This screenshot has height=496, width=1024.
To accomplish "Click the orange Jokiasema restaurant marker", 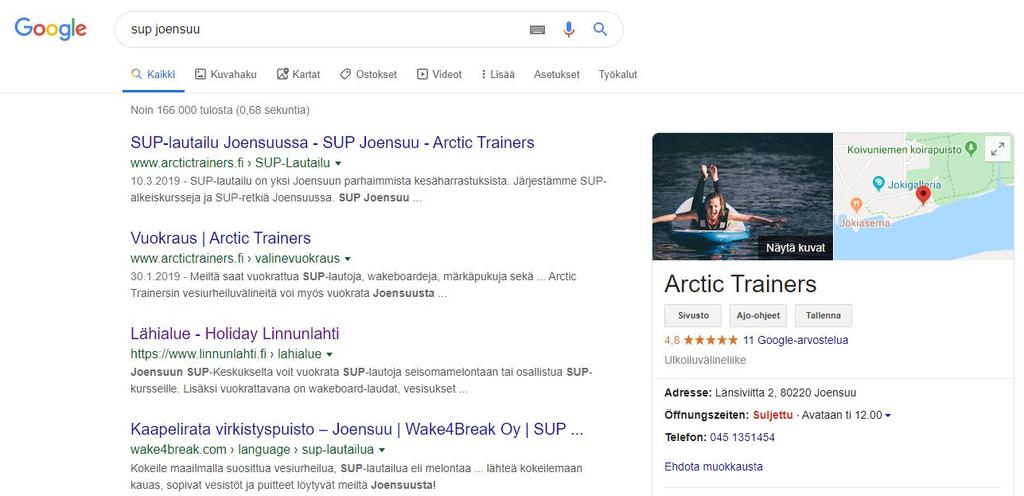I will click(x=857, y=205).
